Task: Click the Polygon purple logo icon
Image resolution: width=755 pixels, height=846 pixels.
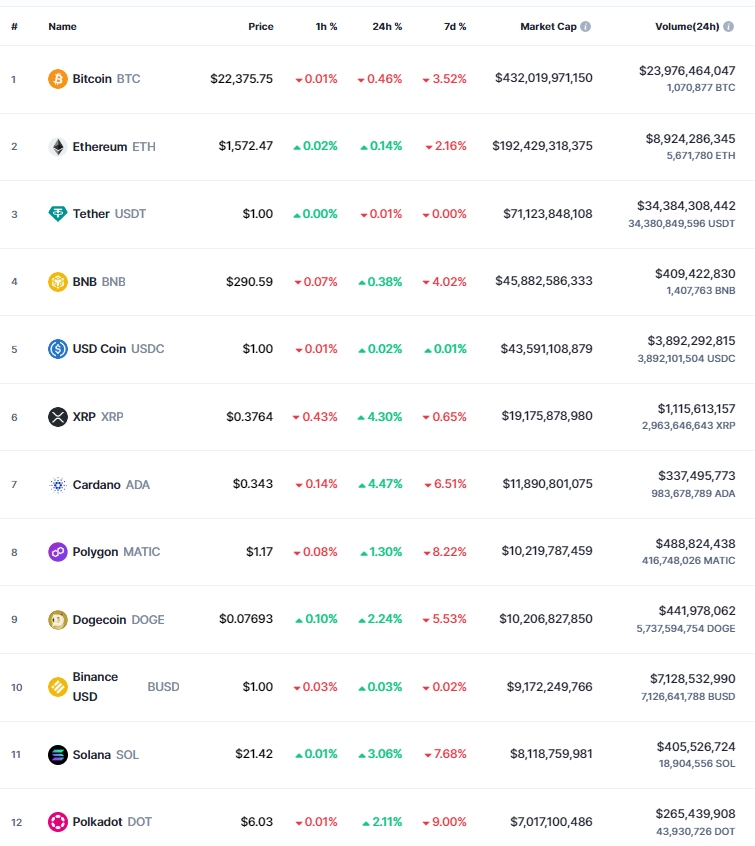Action: pos(58,552)
